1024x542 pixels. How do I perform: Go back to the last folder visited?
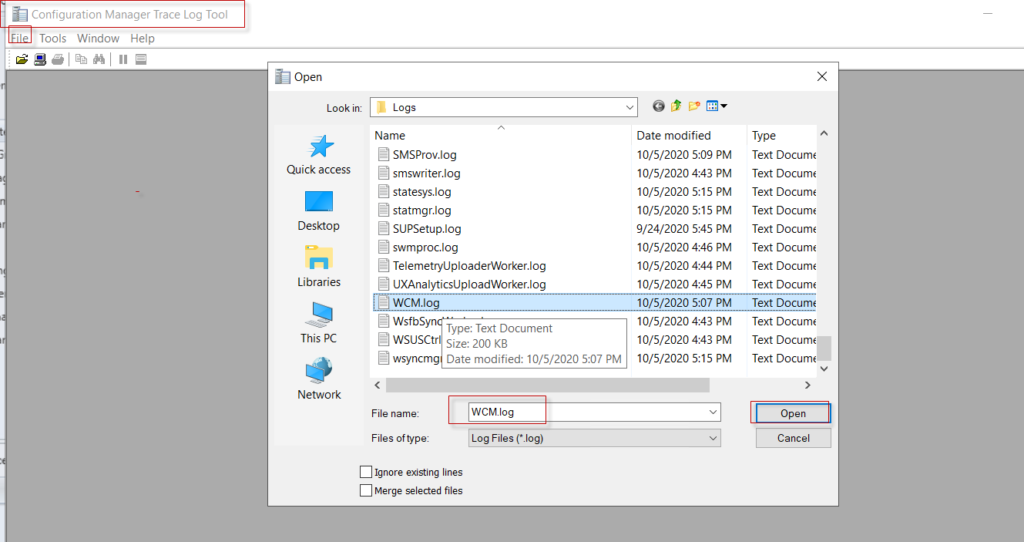tap(658, 106)
